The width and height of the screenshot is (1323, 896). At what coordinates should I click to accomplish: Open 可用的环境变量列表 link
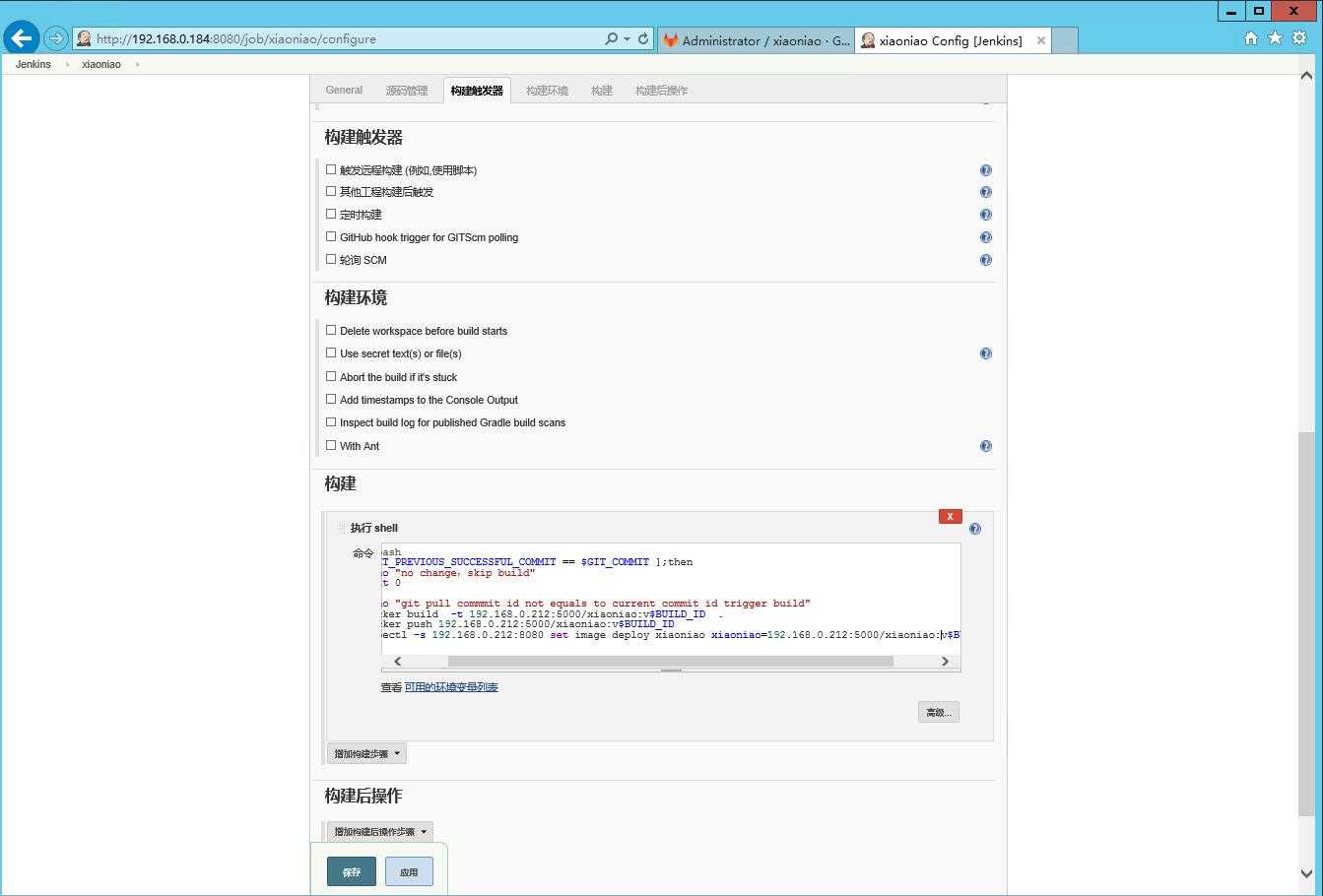[x=451, y=687]
